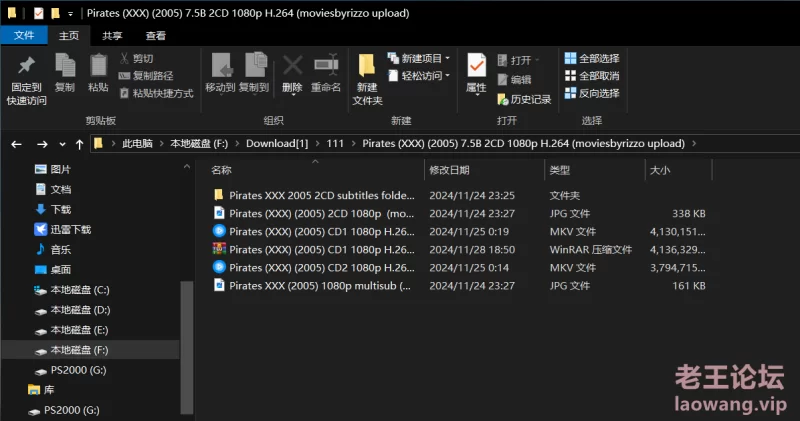Expand chevron after 111 breadcrumb

[x=354, y=143]
